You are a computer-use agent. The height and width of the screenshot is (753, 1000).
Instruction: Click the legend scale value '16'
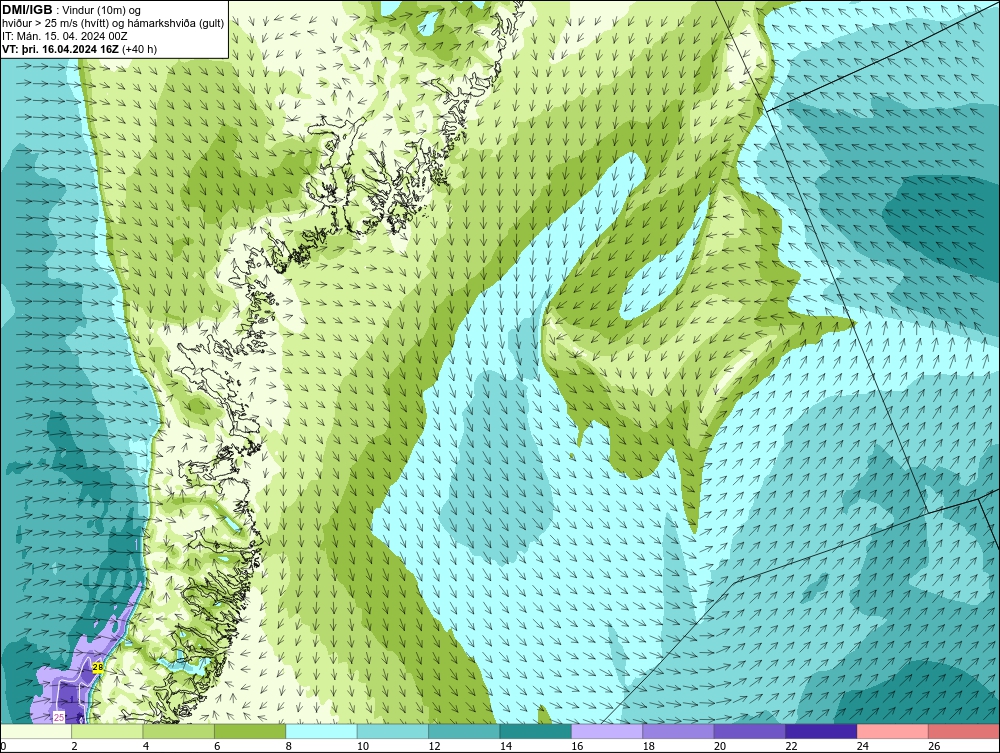[577, 746]
